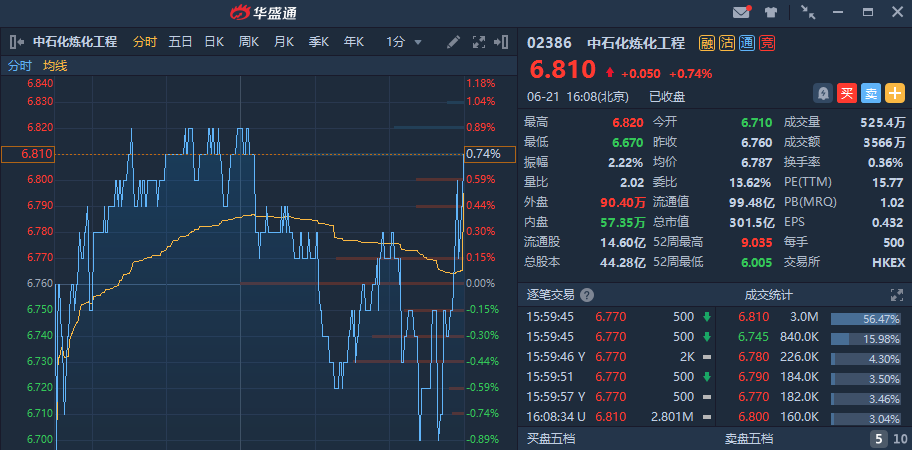The height and width of the screenshot is (450, 912).
Task: Select the 五日 chart tab
Action: (180, 43)
